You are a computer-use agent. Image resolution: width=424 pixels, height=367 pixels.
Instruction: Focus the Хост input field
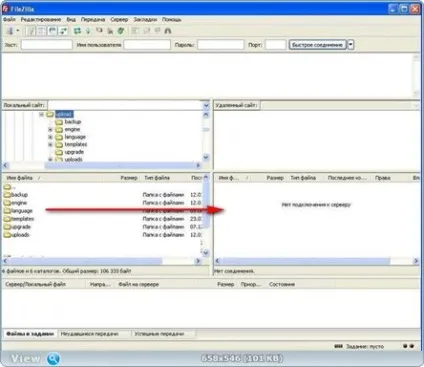pyautogui.click(x=47, y=45)
